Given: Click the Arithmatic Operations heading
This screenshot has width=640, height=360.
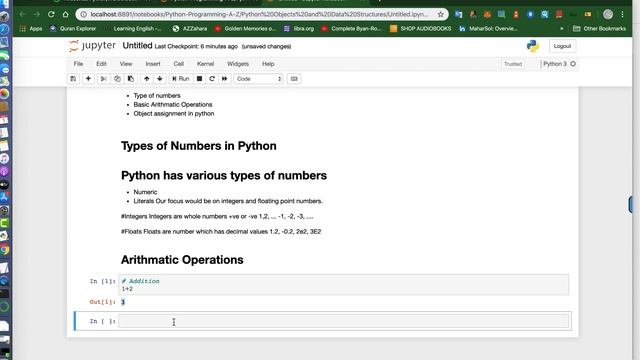Looking at the screenshot, I should (x=182, y=260).
